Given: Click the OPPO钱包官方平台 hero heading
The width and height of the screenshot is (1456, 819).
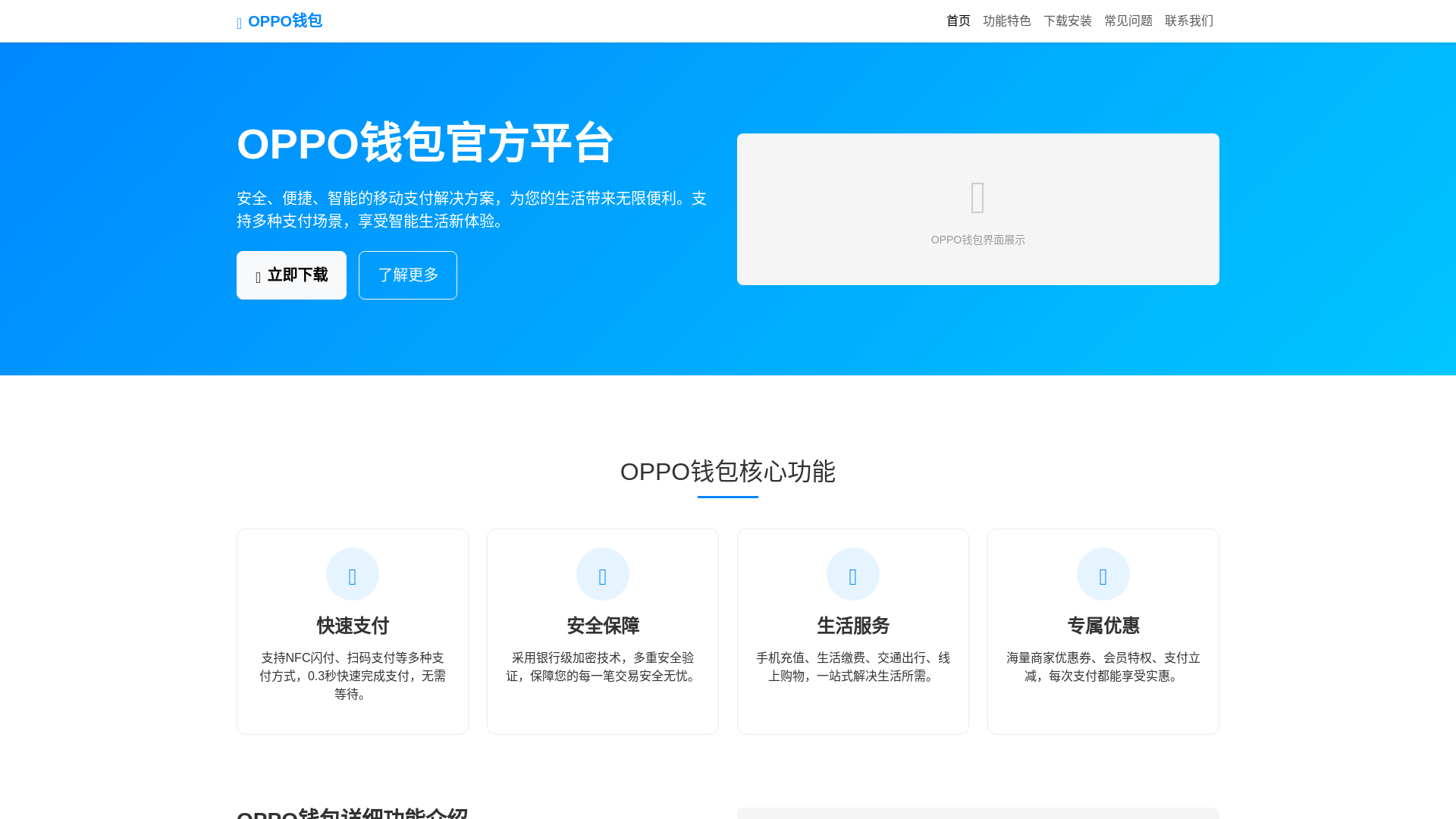Looking at the screenshot, I should pos(425,143).
